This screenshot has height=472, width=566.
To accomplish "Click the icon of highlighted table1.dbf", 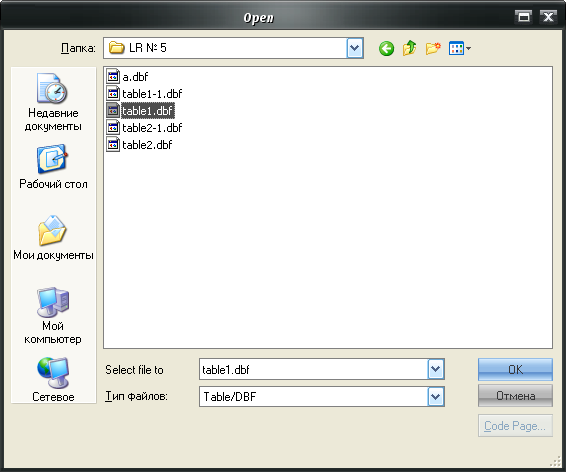I will pyautogui.click(x=113, y=110).
